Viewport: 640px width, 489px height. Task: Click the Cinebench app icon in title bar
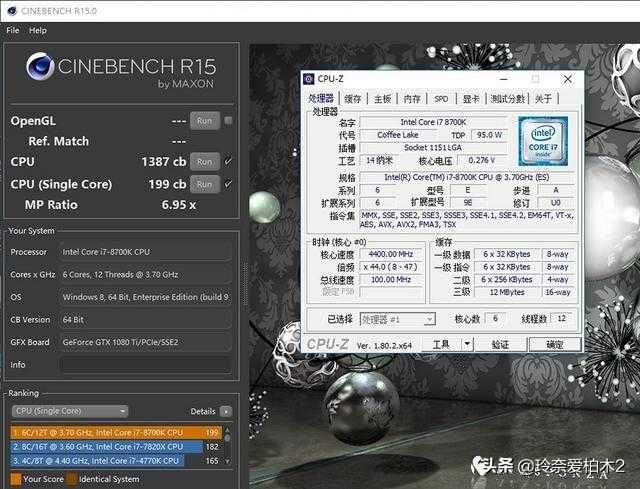coord(11,10)
